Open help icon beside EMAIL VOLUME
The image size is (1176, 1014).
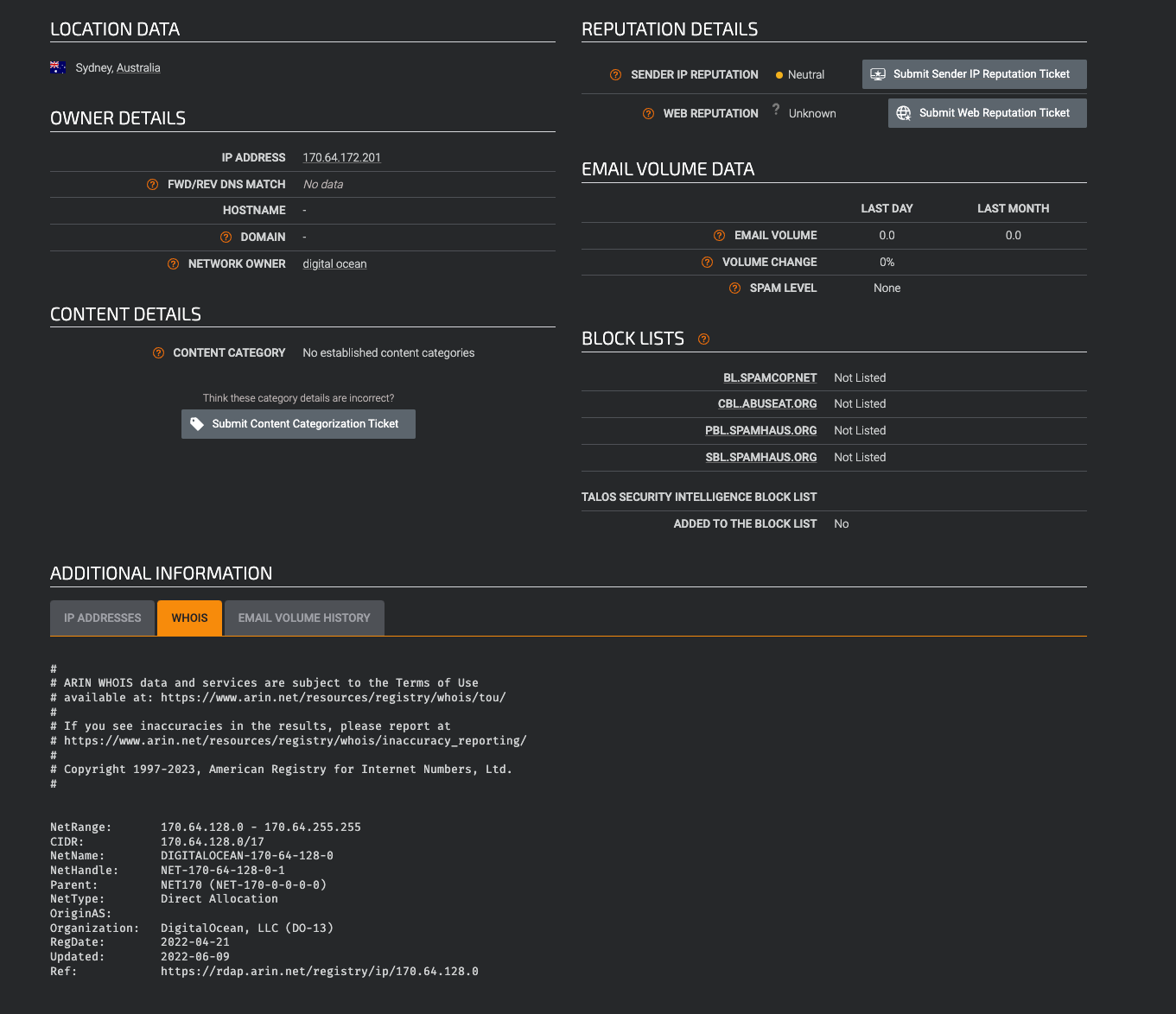[720, 235]
